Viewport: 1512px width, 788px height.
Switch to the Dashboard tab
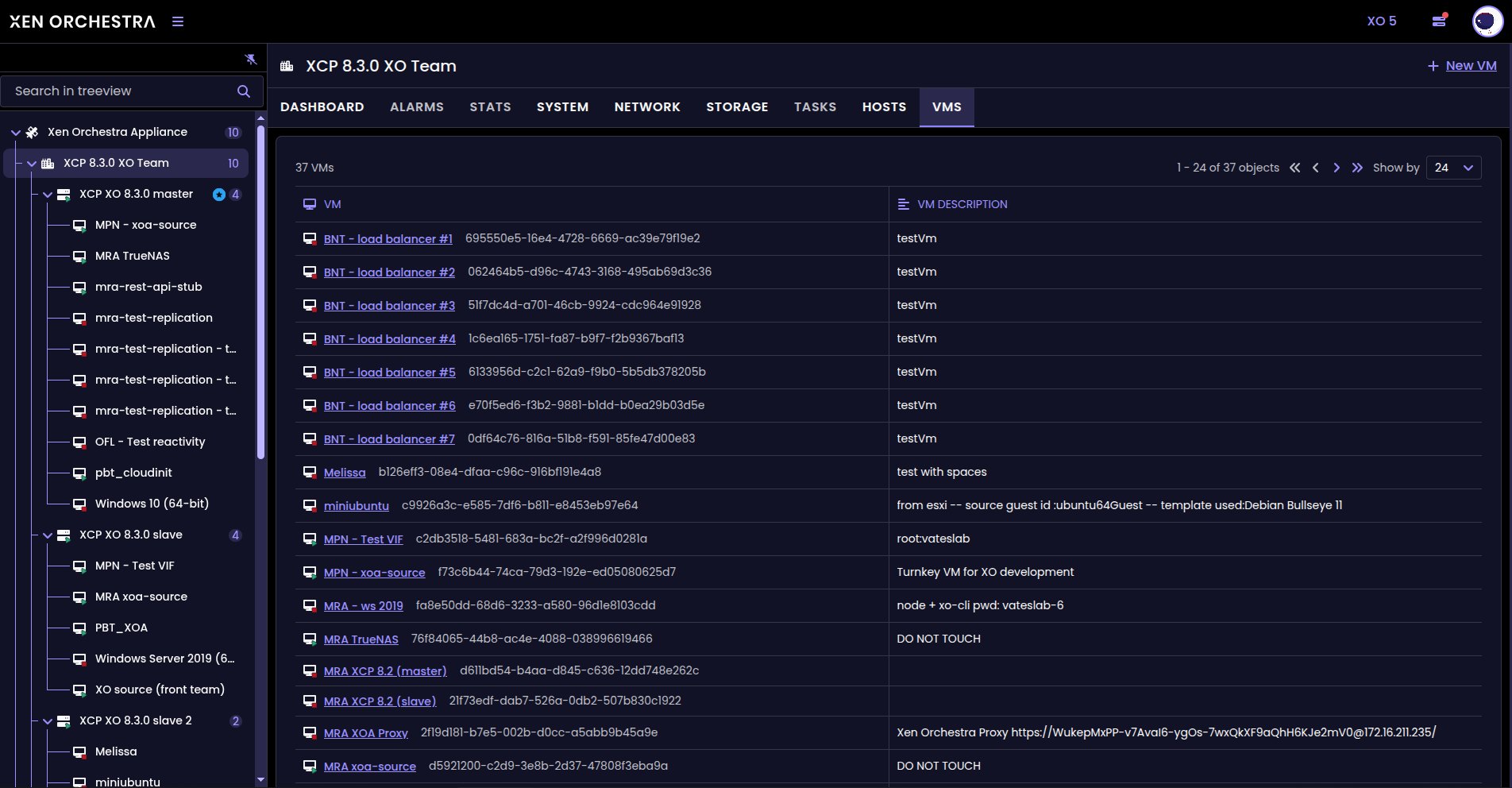(322, 107)
